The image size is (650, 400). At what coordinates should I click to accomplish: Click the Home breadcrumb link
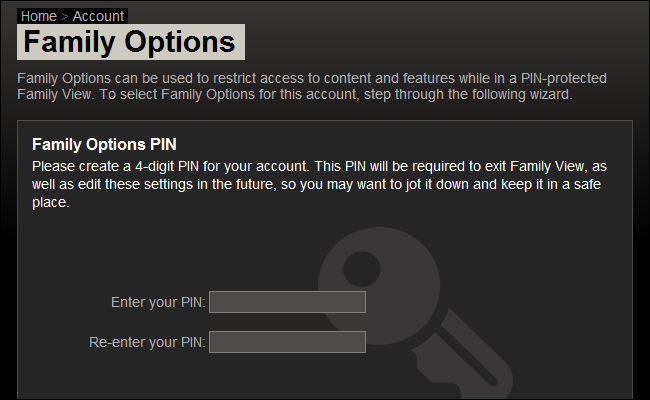39,16
